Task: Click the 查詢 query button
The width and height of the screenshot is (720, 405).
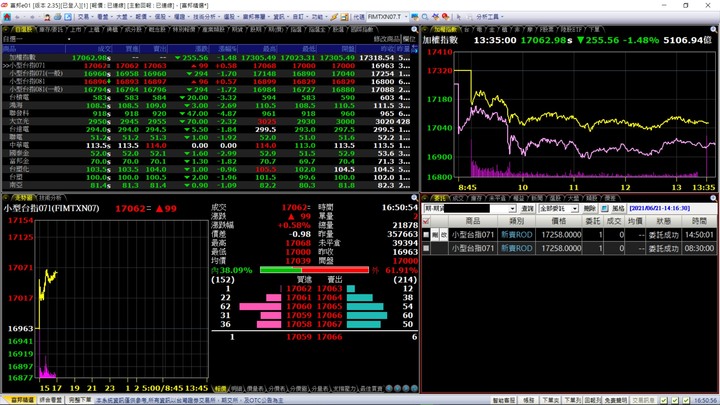Action: [x=528, y=208]
